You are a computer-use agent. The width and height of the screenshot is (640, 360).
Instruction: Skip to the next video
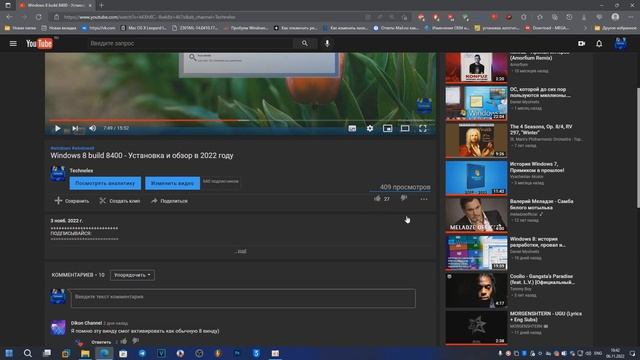pyautogui.click(x=75, y=128)
